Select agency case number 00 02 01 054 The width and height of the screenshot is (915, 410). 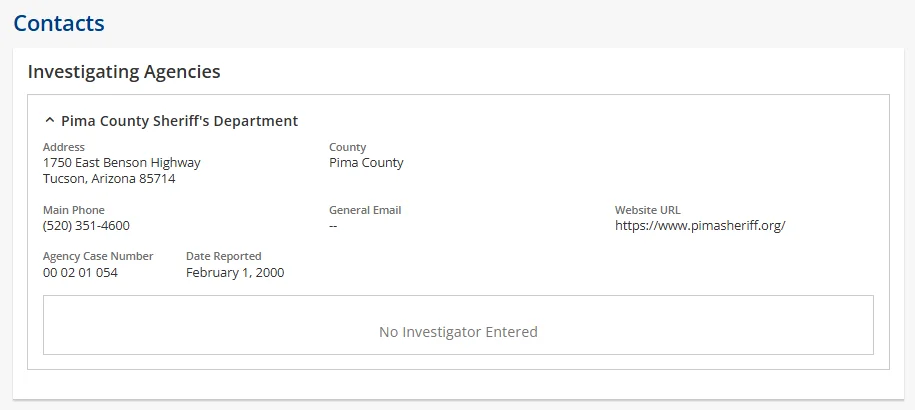80,272
